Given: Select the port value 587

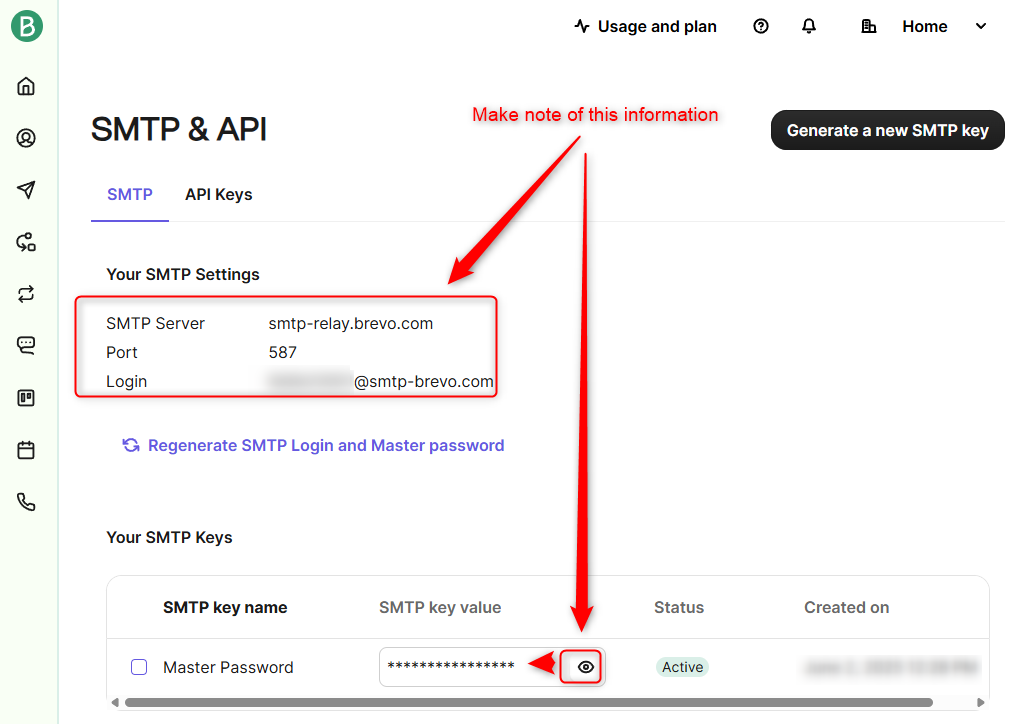Looking at the screenshot, I should click(283, 353).
